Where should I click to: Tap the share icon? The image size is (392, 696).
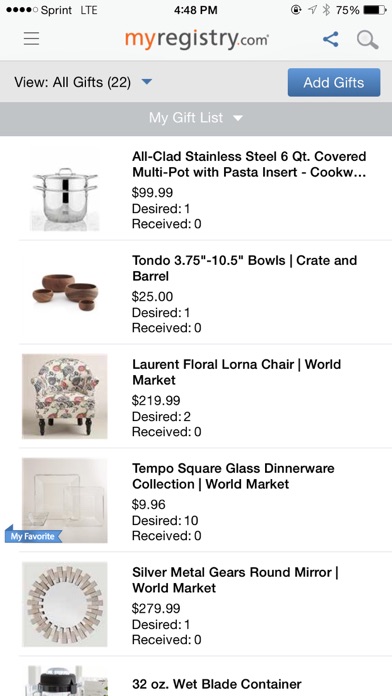pos(331,39)
